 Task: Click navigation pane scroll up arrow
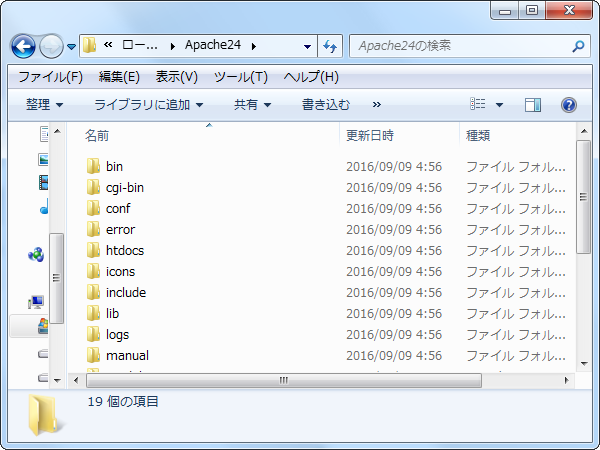click(57, 131)
